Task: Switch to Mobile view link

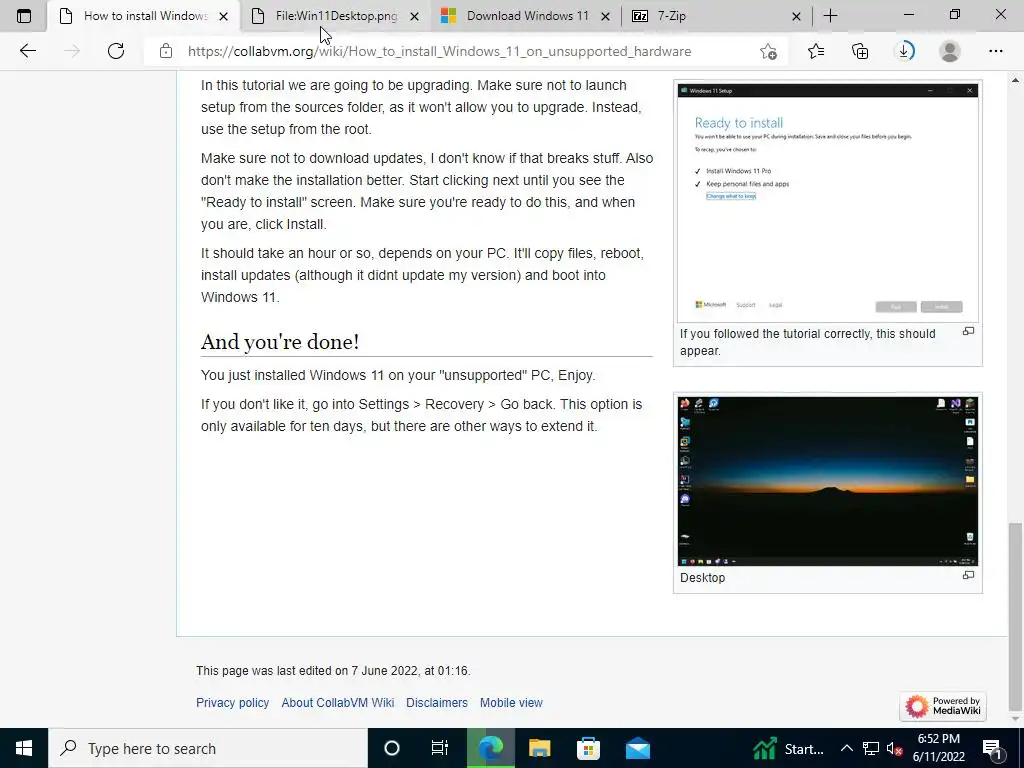Action: point(511,703)
